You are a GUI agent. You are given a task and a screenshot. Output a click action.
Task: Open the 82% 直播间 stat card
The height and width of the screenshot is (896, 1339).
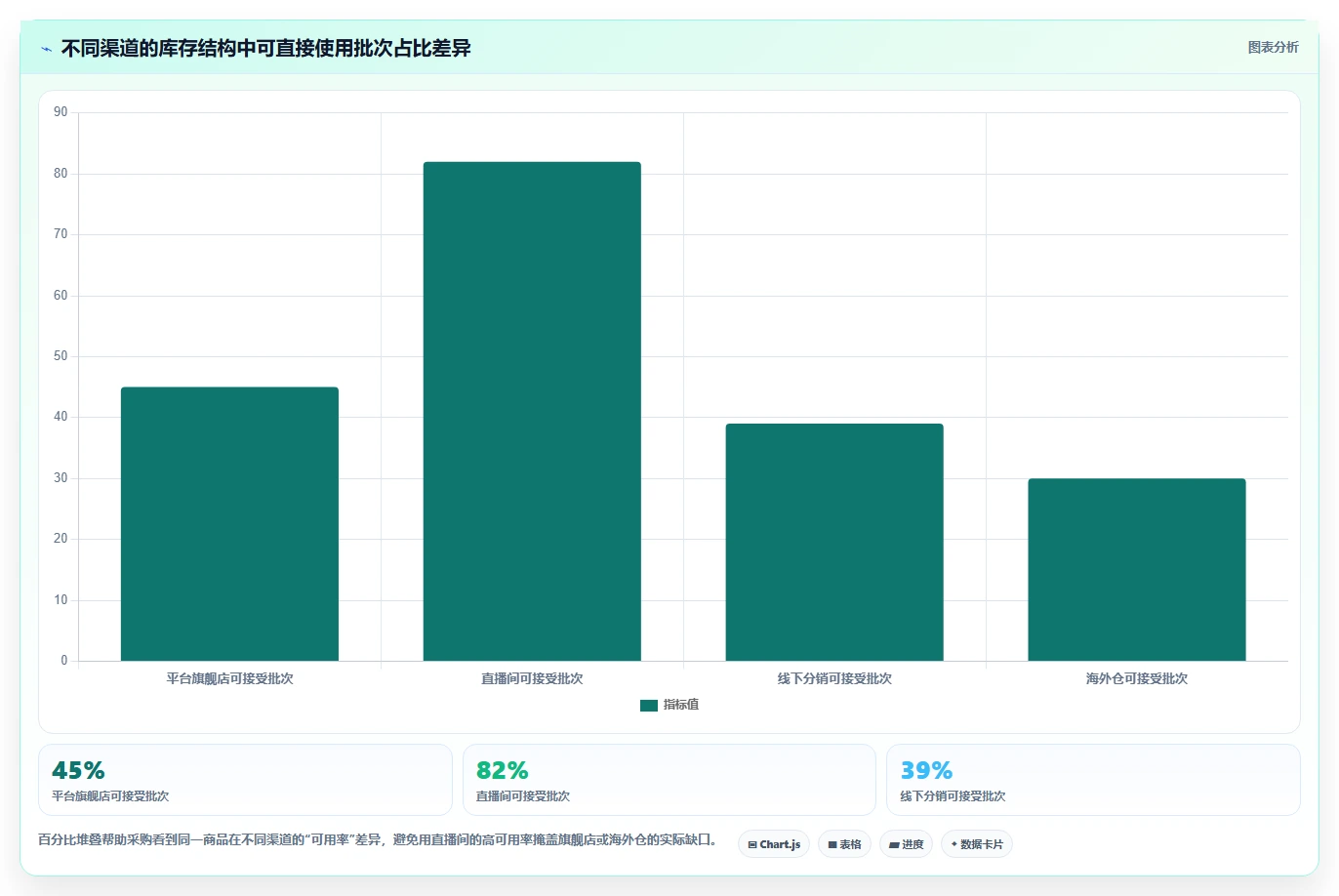point(669,780)
